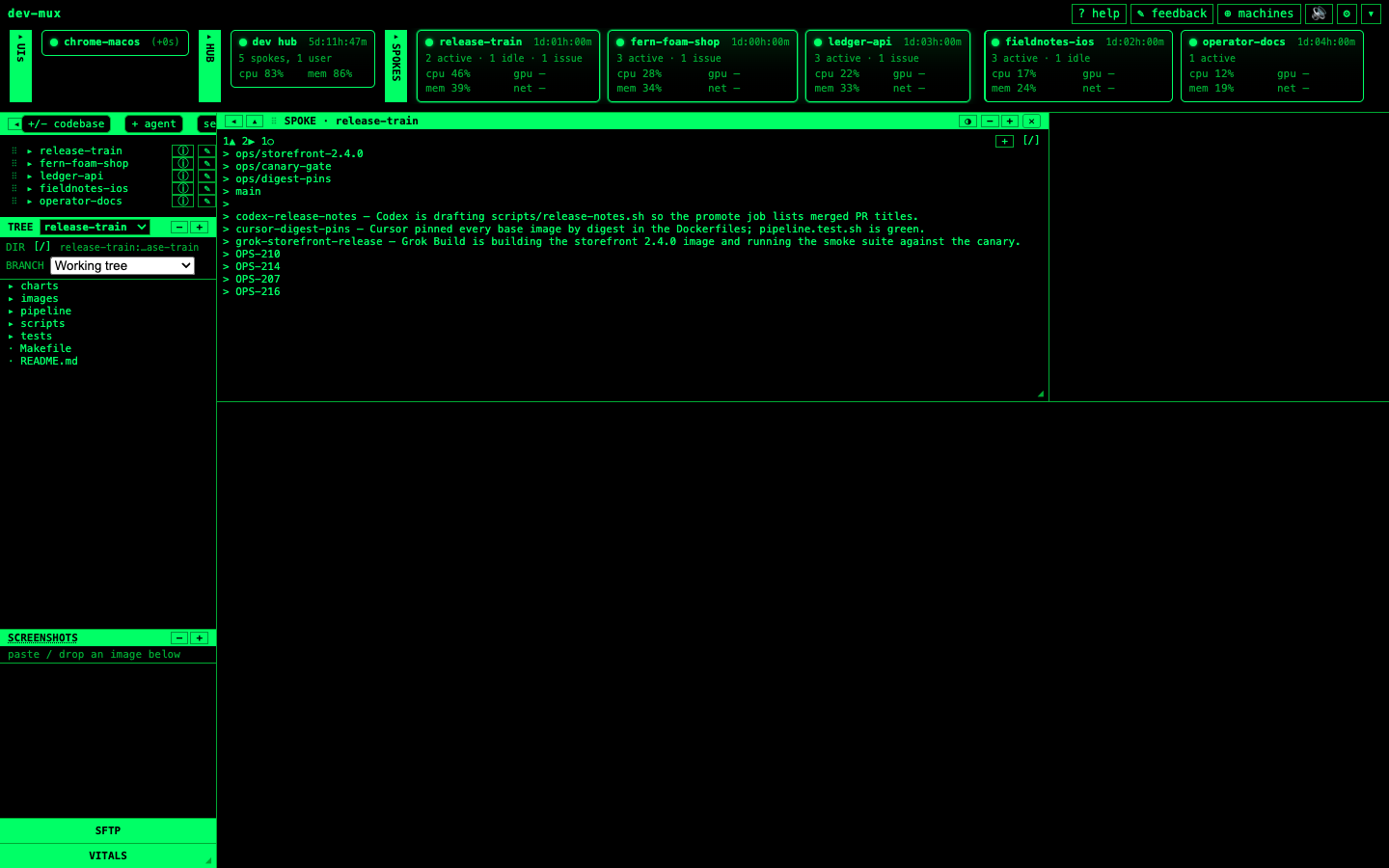Click the up arrow icon in SPOKE header
The width and height of the screenshot is (1389, 868).
[255, 122]
